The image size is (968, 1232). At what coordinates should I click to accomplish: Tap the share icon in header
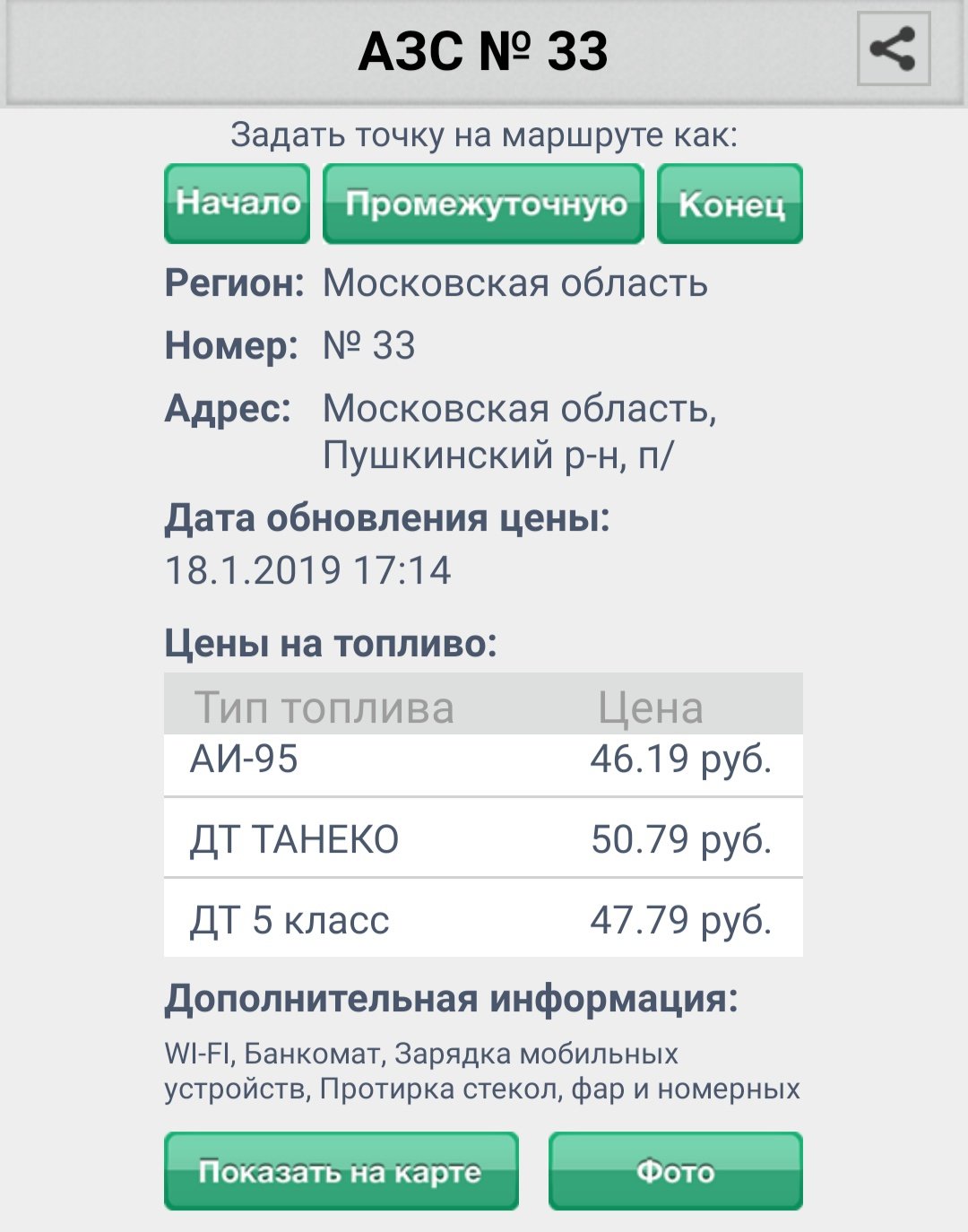[x=893, y=49]
